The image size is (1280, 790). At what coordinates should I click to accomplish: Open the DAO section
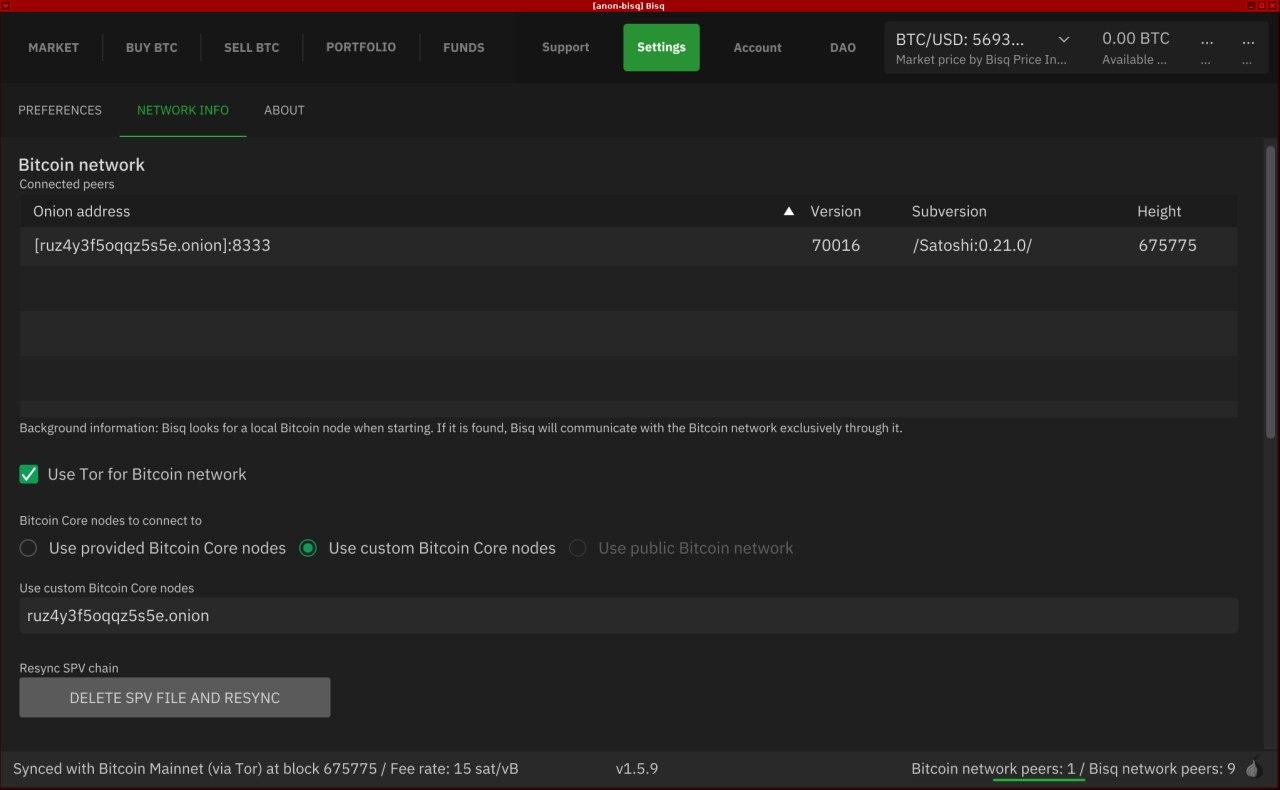[843, 47]
